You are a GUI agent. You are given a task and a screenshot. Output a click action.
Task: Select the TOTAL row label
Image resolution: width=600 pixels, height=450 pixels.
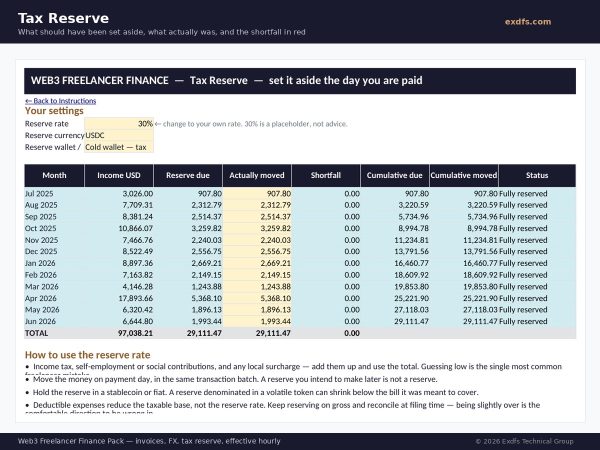(54, 333)
